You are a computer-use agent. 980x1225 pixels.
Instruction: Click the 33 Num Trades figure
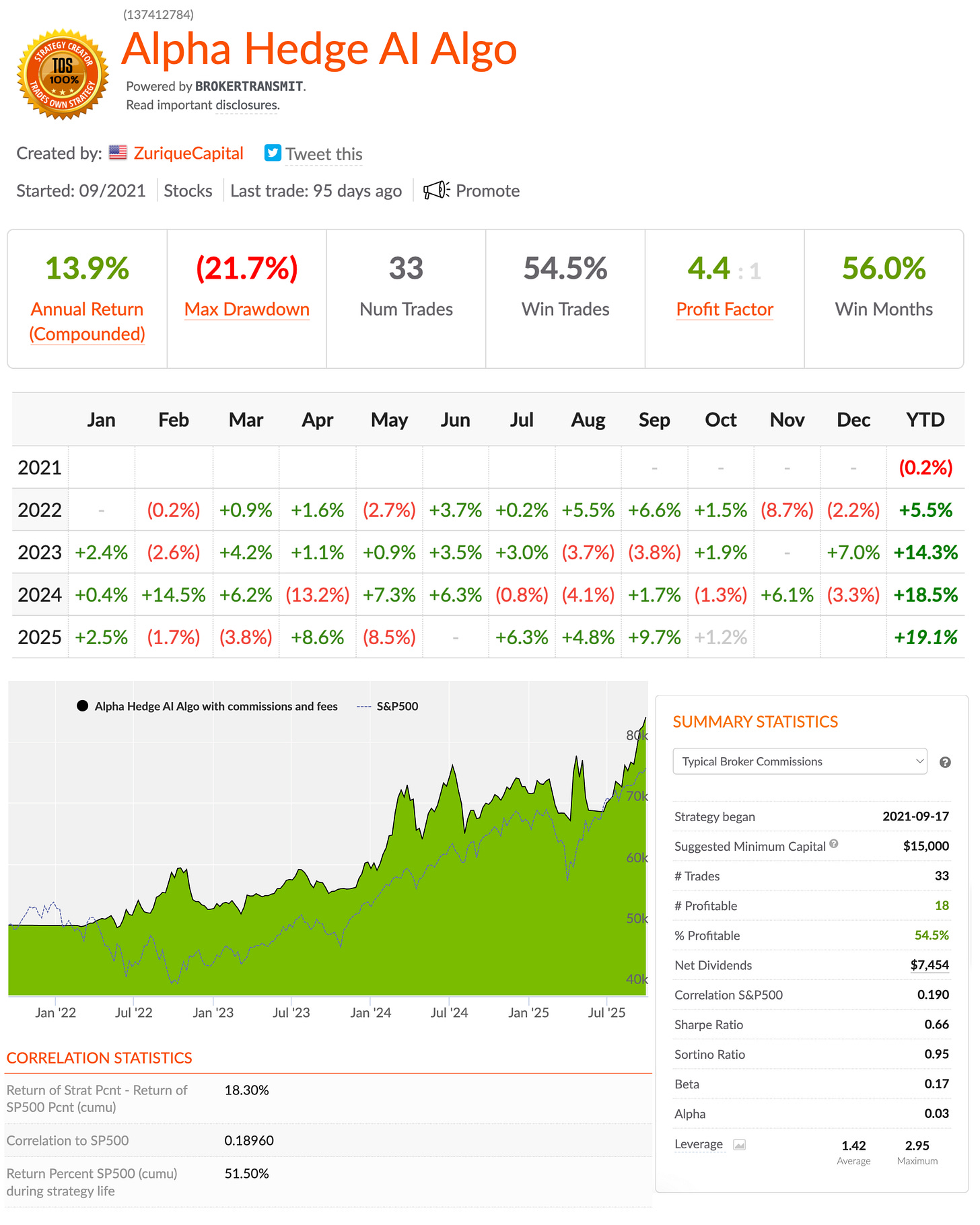pos(406,269)
